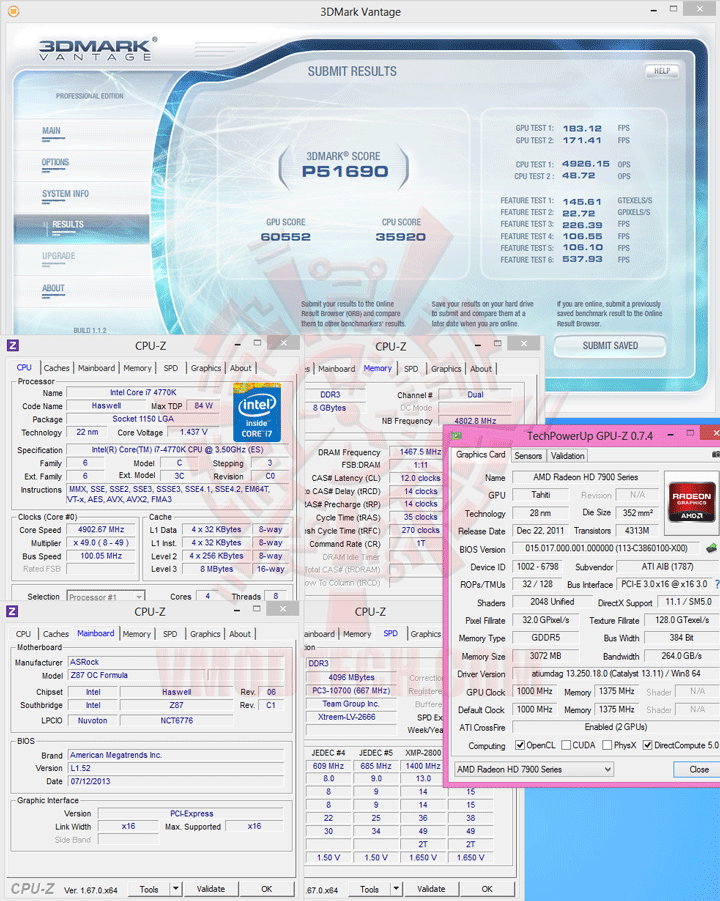
Task: Open Memory tab in CPU-Z Mainboard window
Action: [x=137, y=634]
